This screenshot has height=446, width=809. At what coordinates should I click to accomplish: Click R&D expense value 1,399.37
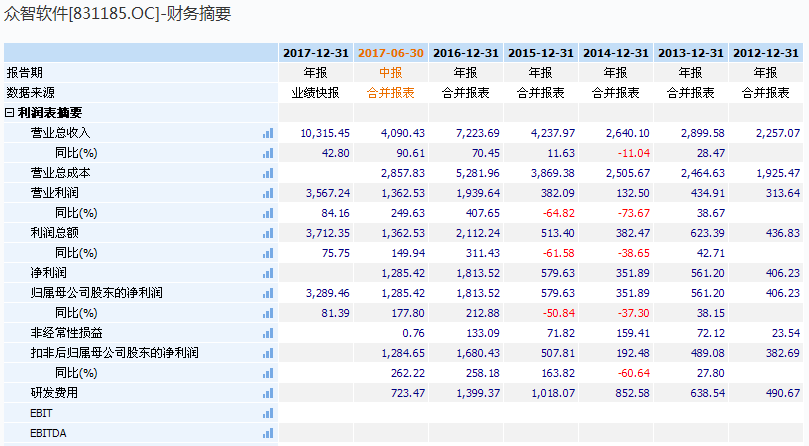click(478, 393)
